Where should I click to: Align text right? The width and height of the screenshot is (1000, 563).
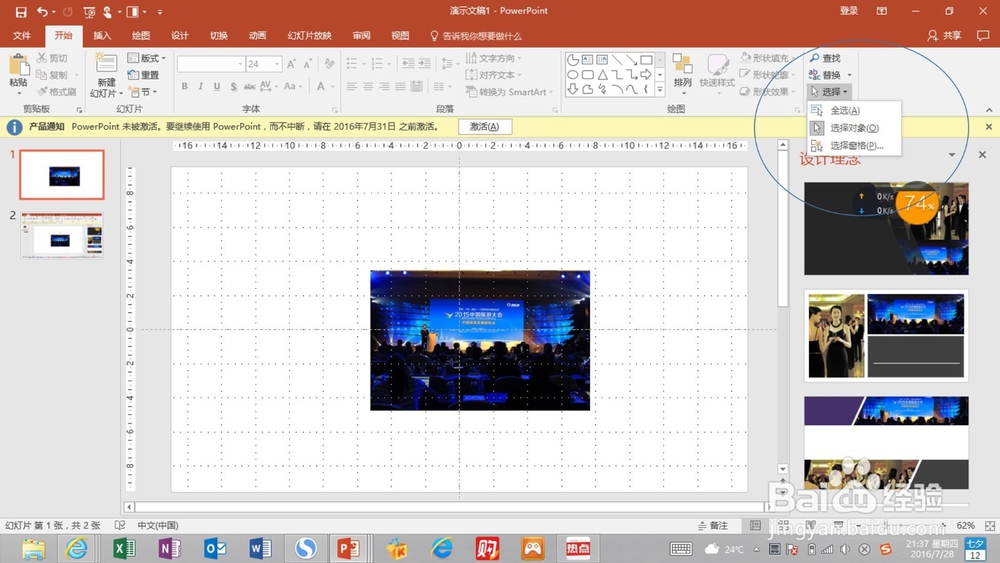click(384, 86)
